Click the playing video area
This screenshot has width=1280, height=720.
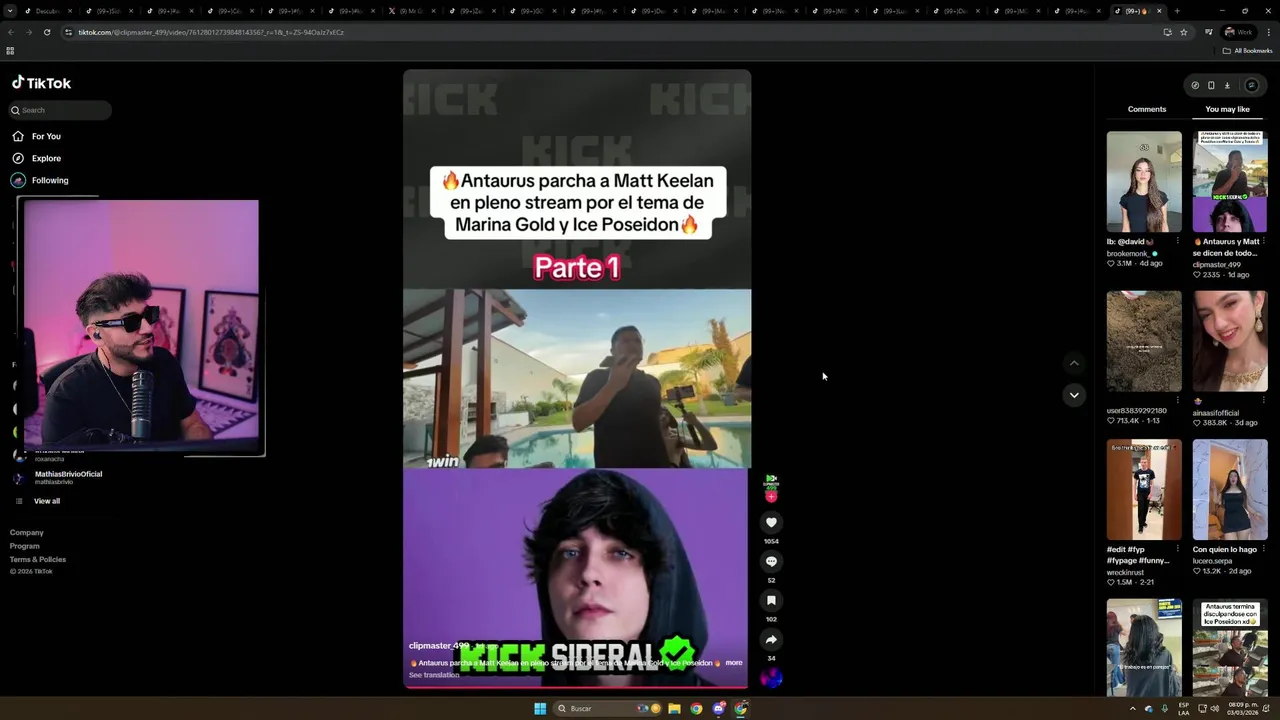[x=577, y=378]
